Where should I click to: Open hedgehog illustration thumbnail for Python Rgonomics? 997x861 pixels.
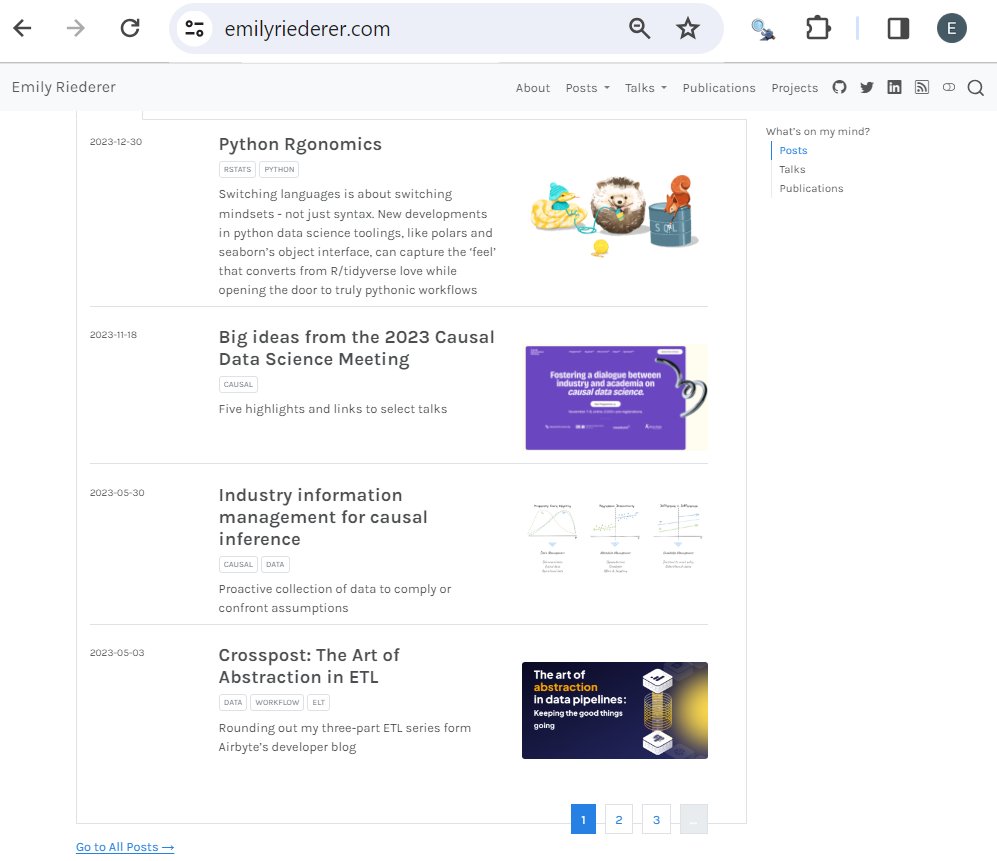coord(615,215)
